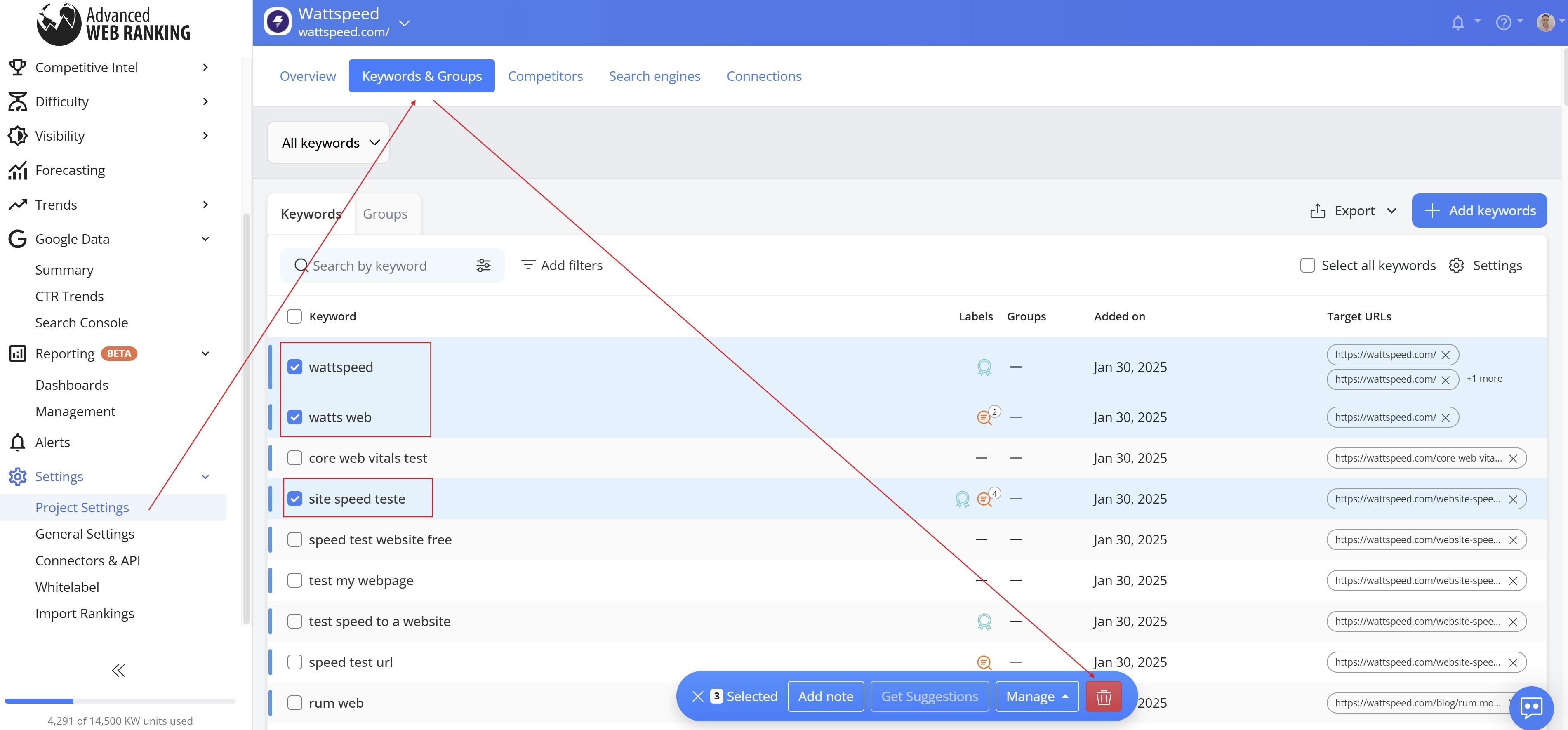This screenshot has width=1568, height=730.
Task: Click the table Settings gear icon
Action: 1456,266
